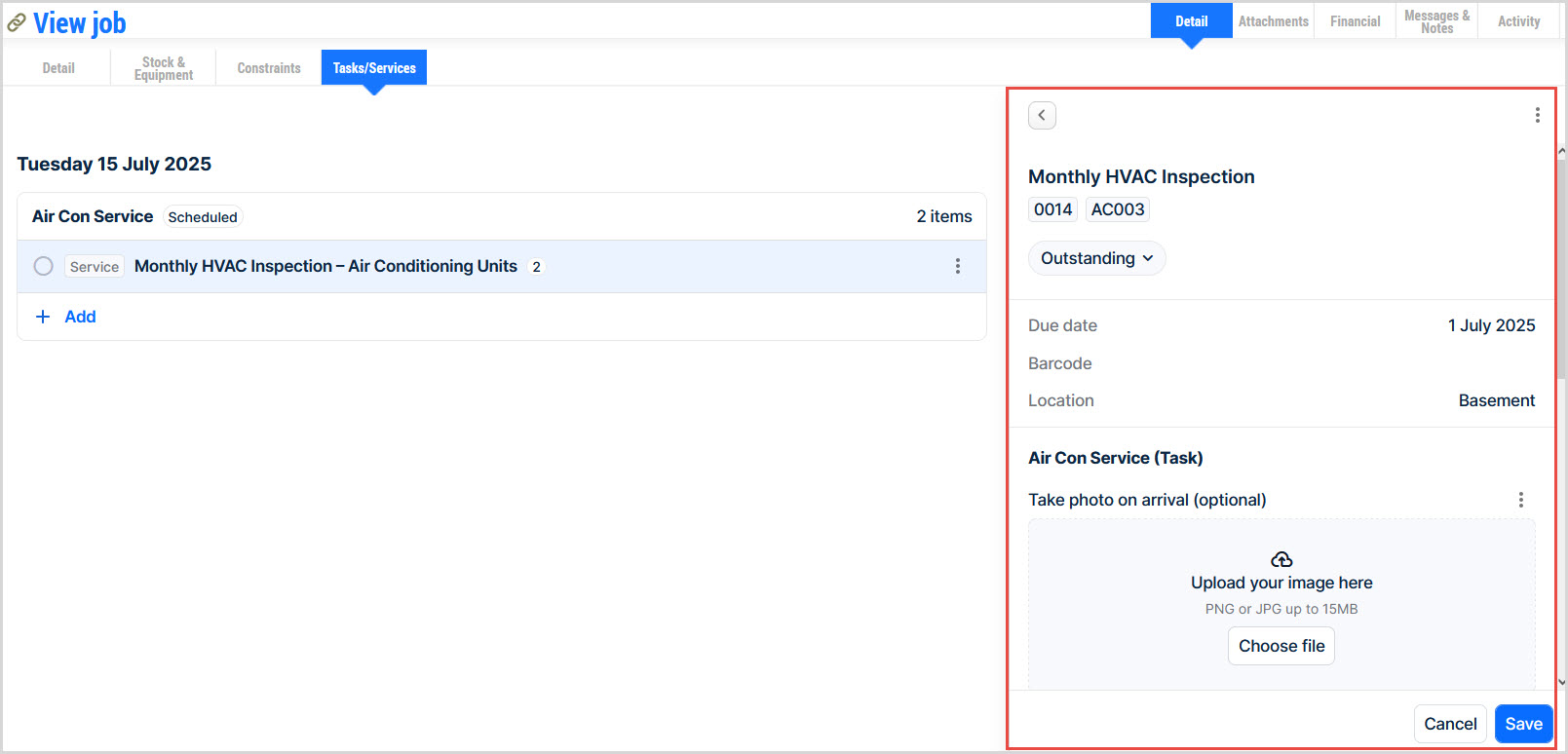
Task: Select the top Detail tab
Action: (x=1192, y=21)
